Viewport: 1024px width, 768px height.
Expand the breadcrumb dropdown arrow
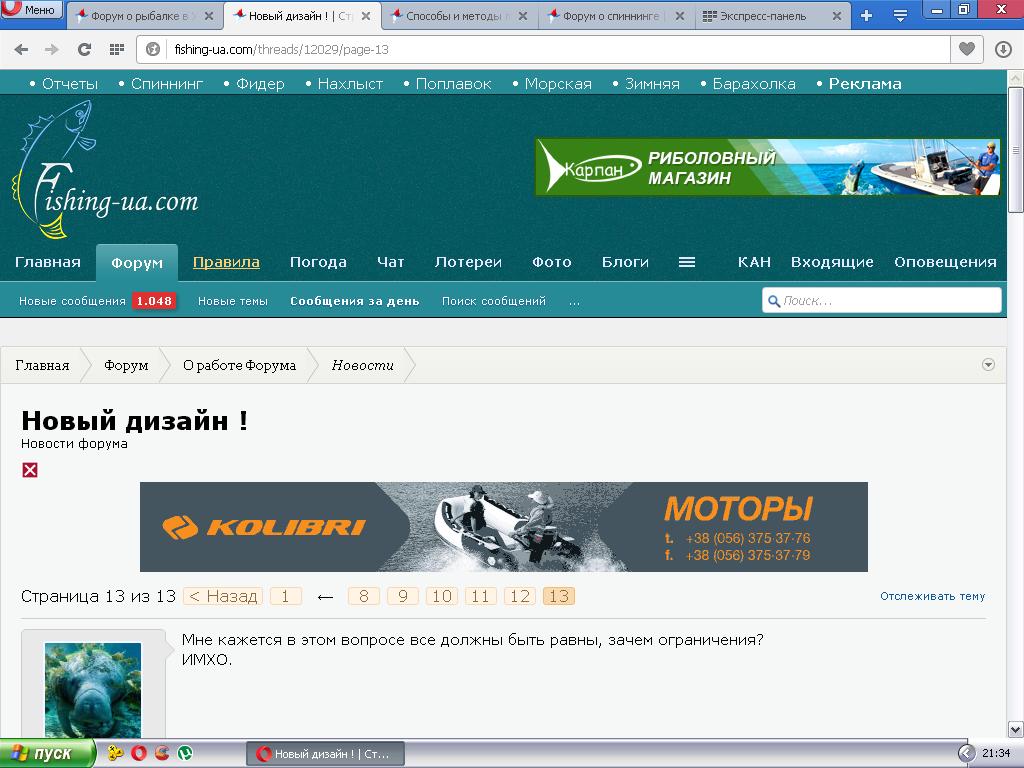click(988, 365)
